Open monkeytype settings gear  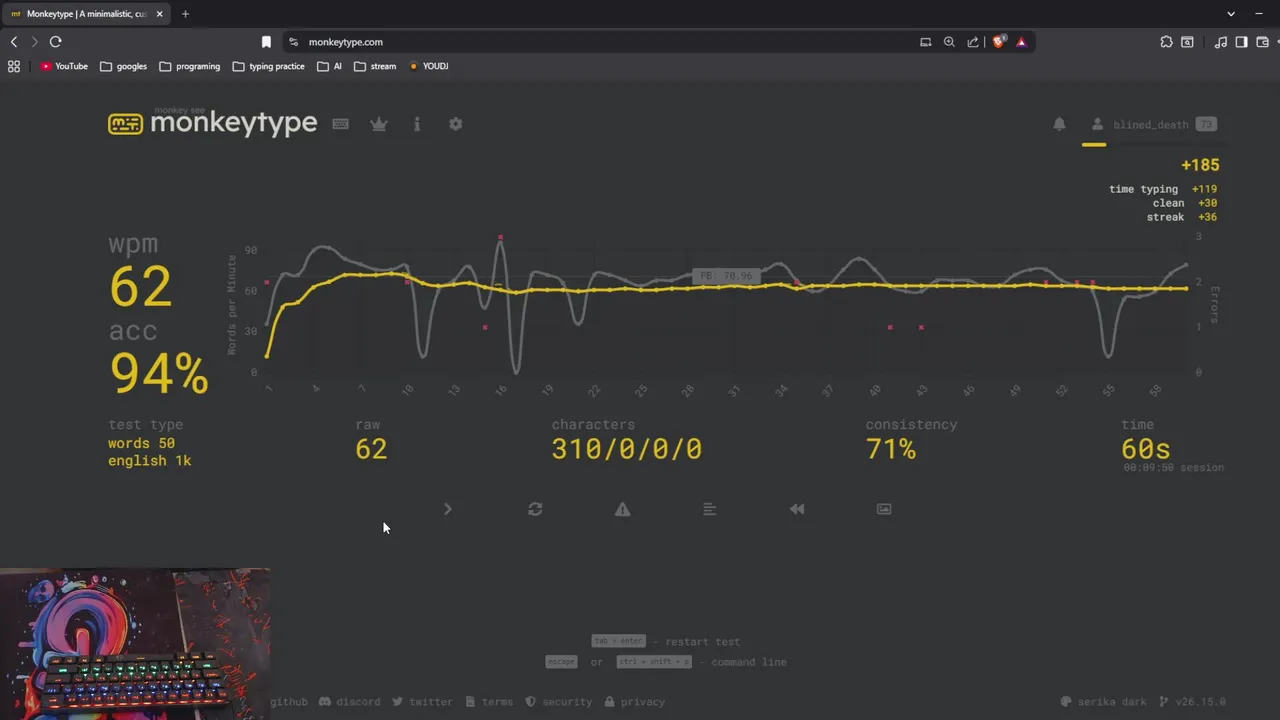point(456,124)
